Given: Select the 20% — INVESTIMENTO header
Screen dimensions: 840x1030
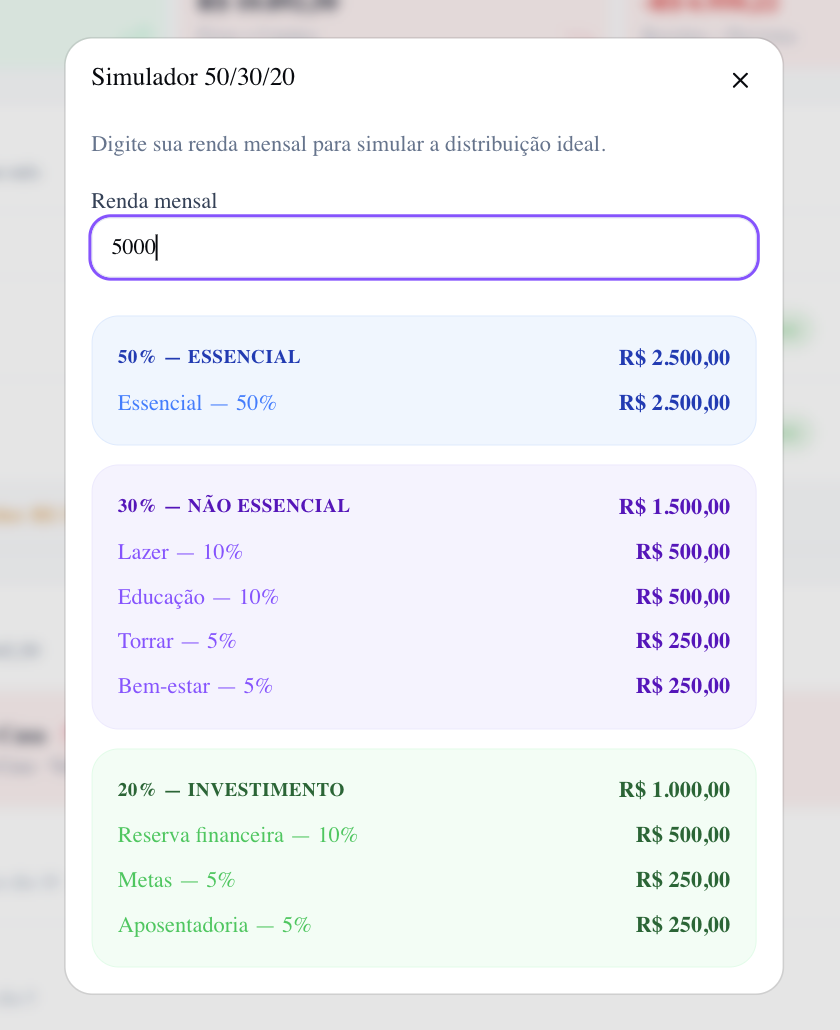Looking at the screenshot, I should point(424,790).
